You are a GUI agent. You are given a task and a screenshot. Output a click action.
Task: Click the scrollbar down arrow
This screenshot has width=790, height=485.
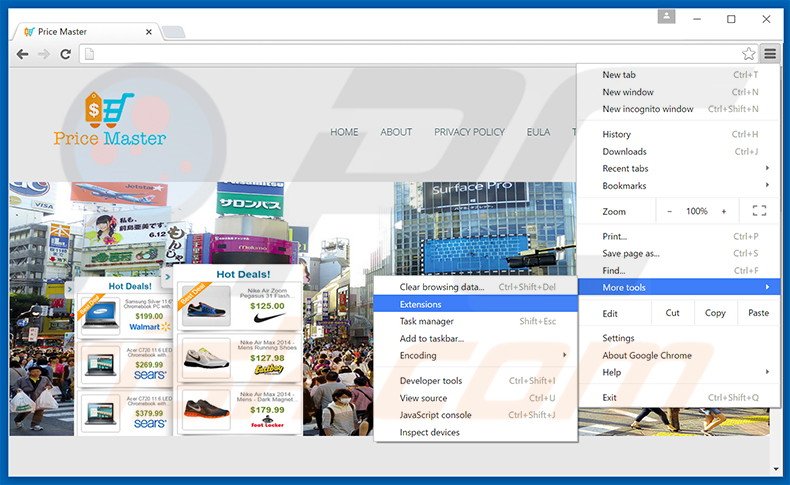pos(776,469)
